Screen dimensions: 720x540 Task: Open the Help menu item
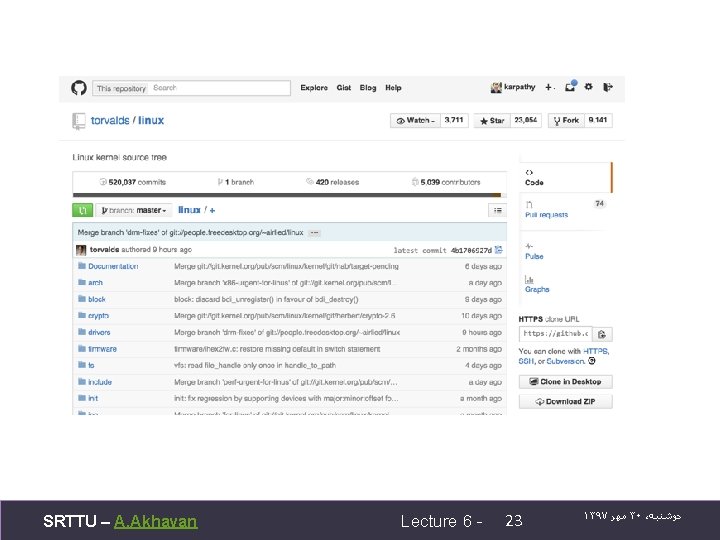(x=393, y=88)
